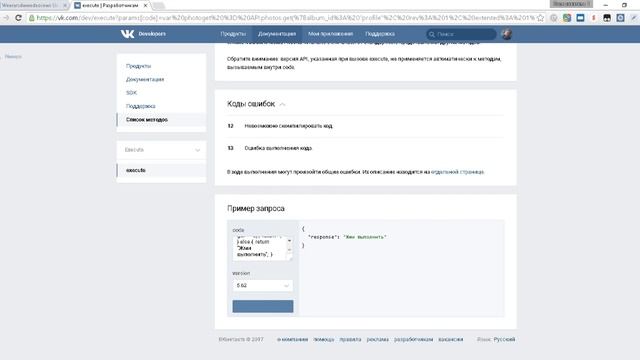Screen dimensions: 640x360
Task: Click error code 12 row
Action: tap(366, 126)
